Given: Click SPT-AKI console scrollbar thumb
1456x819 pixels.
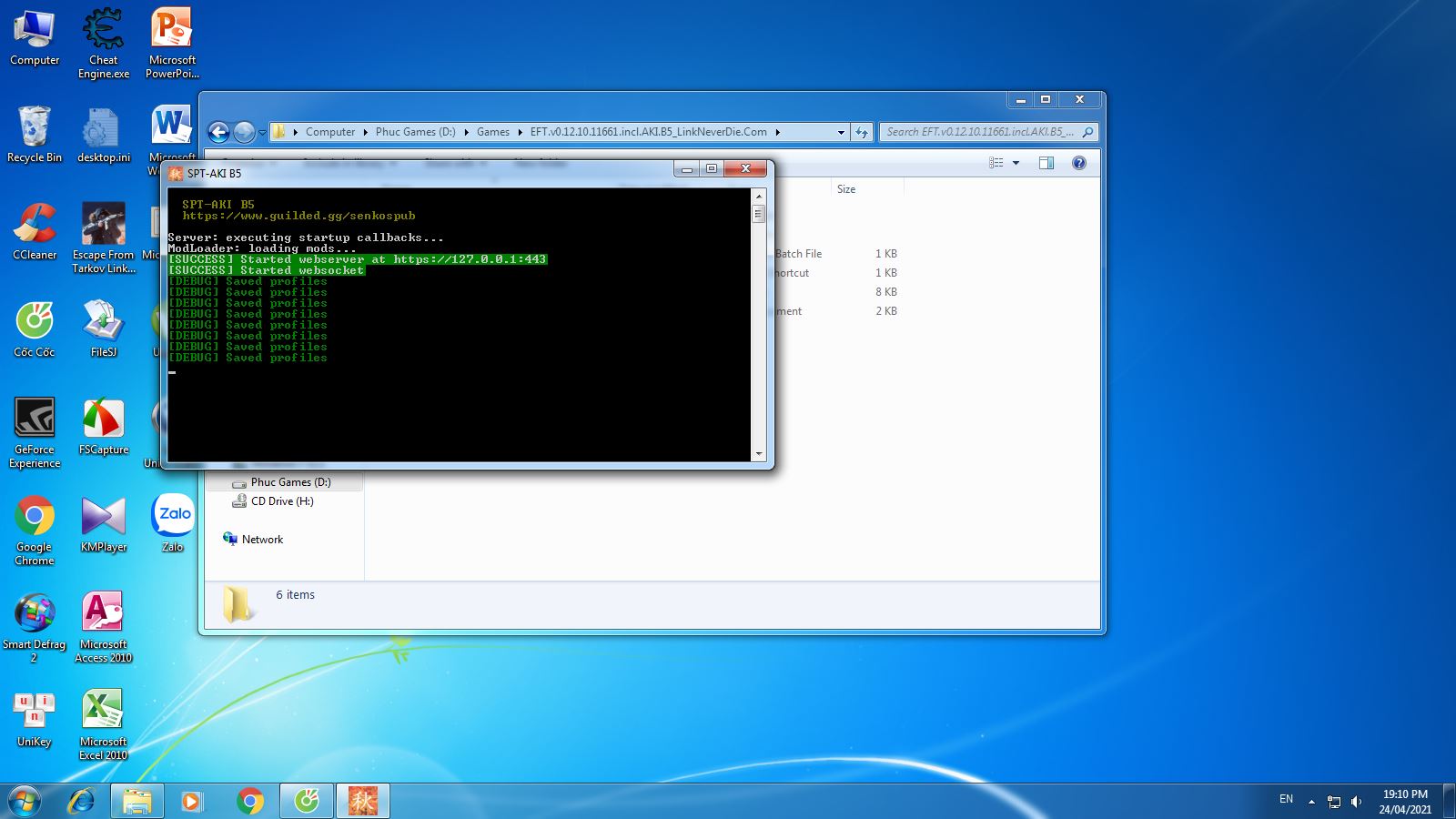Looking at the screenshot, I should click(x=759, y=214).
